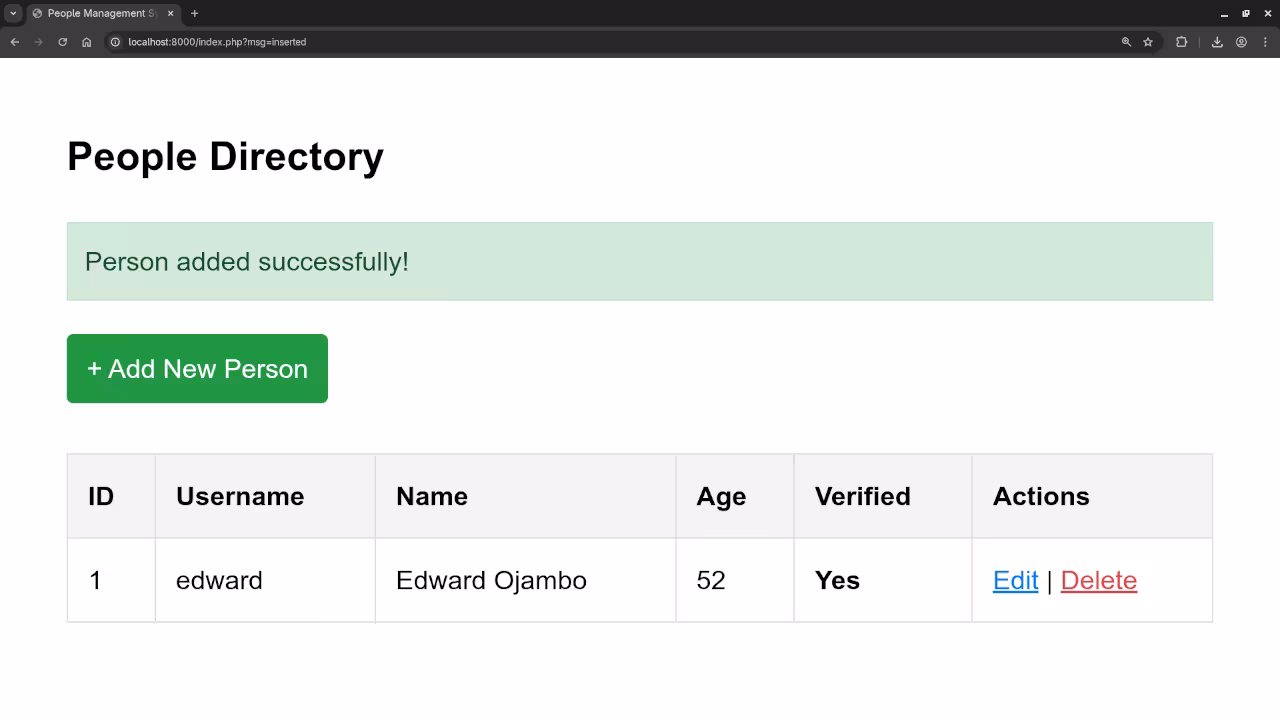Edit Edward Ojambo's record
1280x720 pixels.
pyautogui.click(x=1014, y=580)
